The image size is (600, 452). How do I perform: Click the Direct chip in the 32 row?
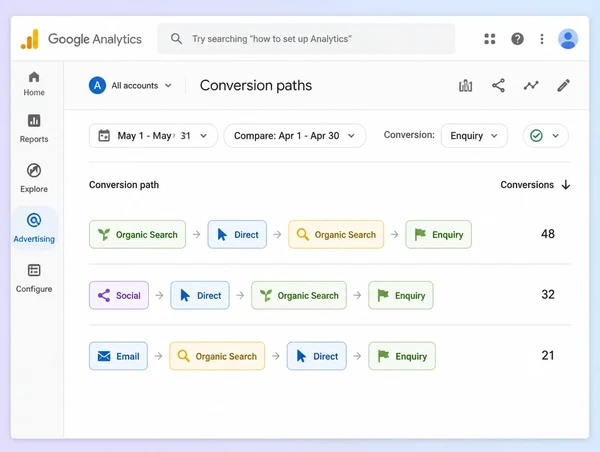pos(200,295)
